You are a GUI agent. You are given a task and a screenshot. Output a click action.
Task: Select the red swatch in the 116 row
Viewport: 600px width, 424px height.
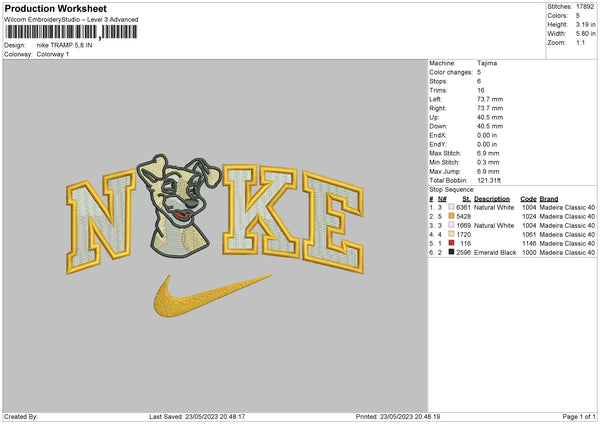click(x=452, y=243)
